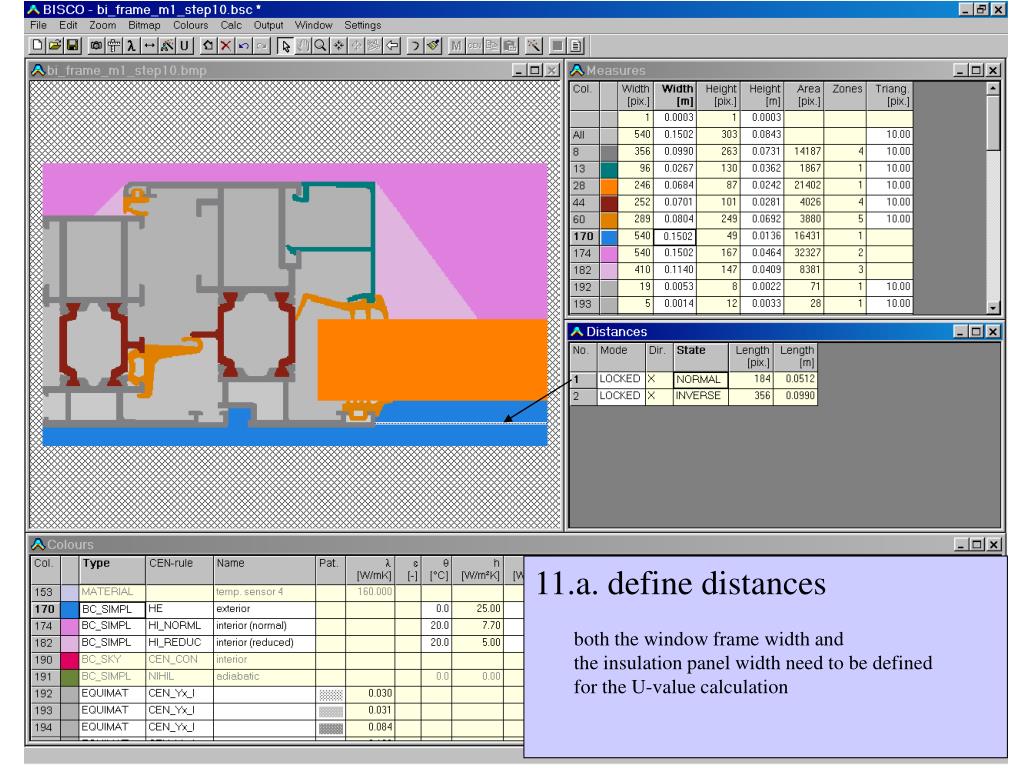The image size is (1024, 768).
Task: Click the house-shaped toolbar icon
Action: pos(208,46)
